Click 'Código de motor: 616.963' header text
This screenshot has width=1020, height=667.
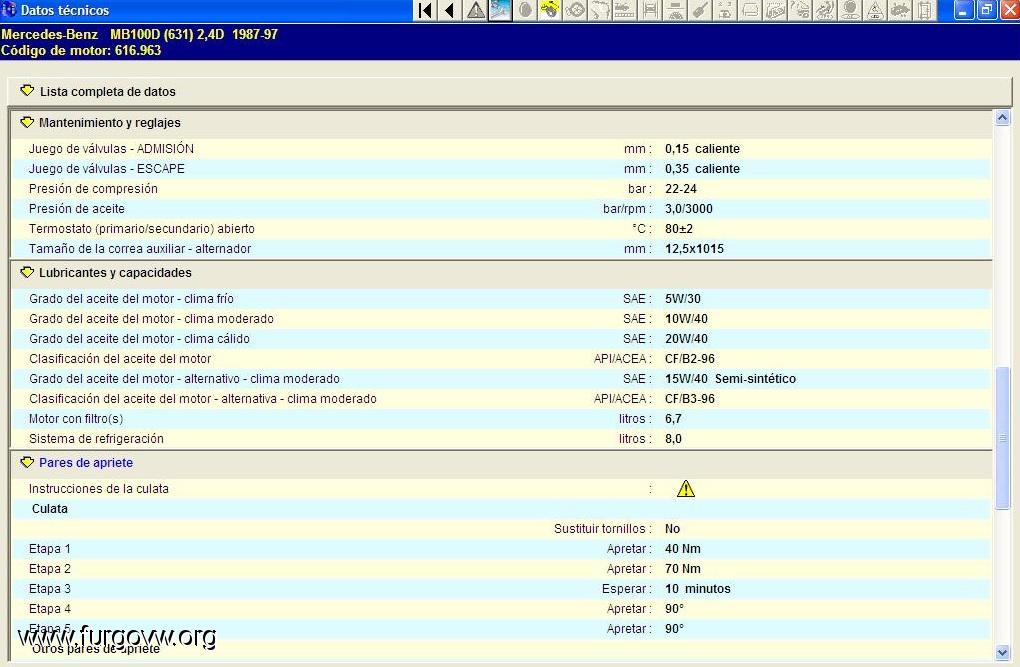(81, 50)
